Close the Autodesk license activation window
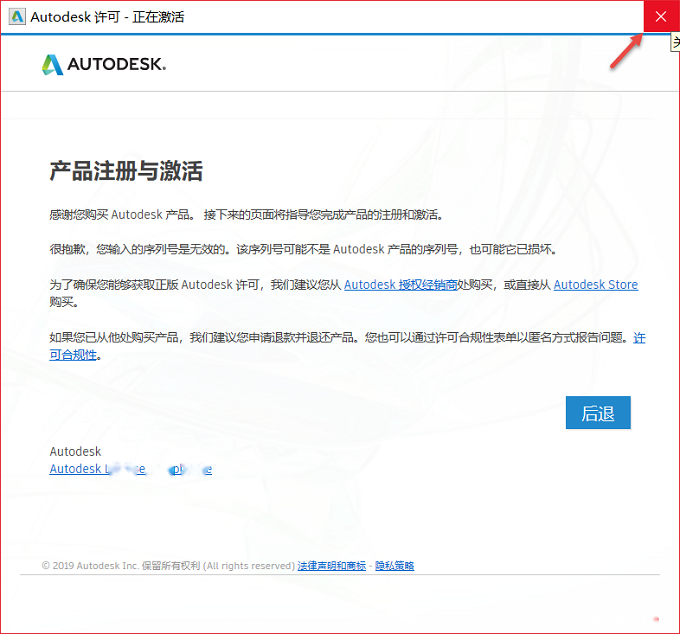680x634 pixels. 661,16
